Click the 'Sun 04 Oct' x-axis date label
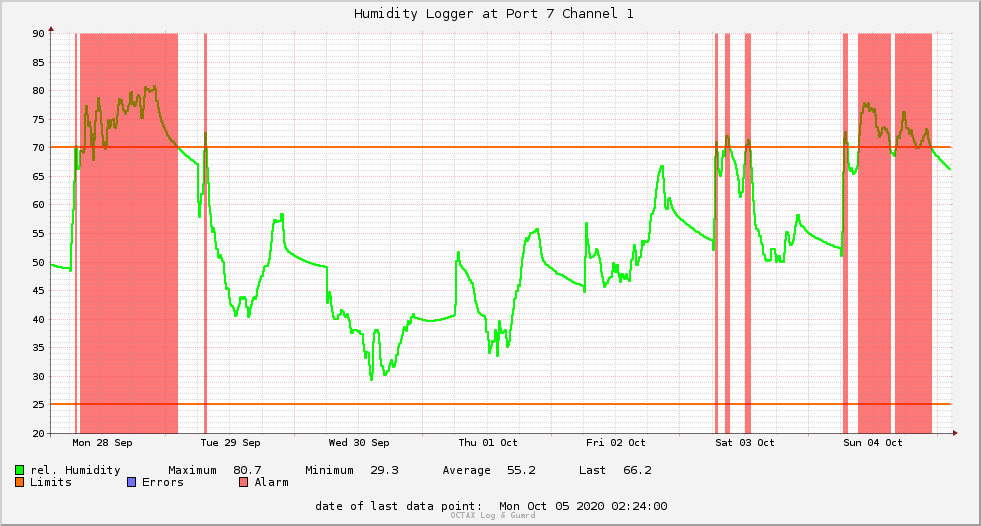981x526 pixels. point(873,443)
